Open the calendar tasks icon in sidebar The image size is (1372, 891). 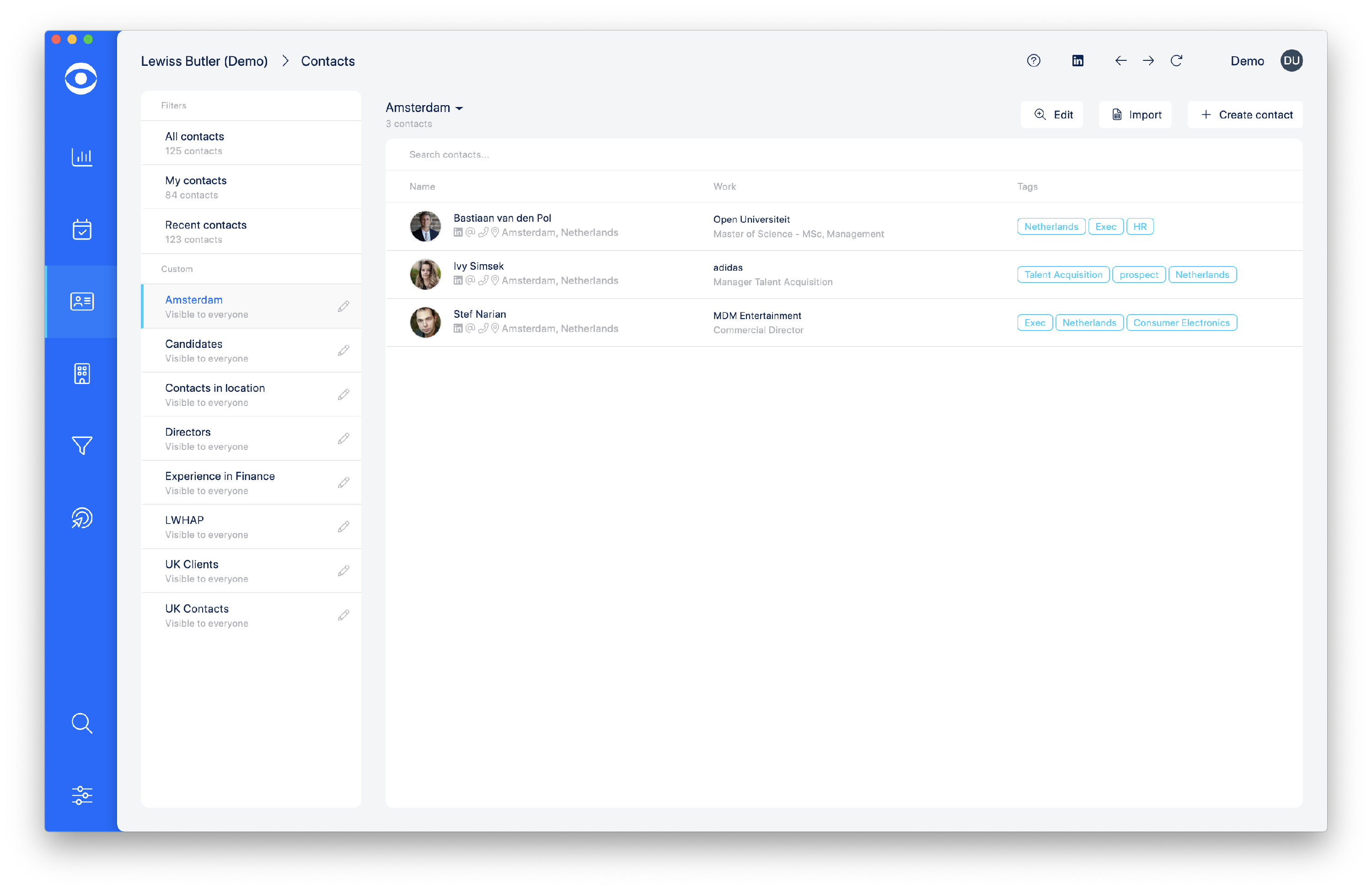[82, 229]
